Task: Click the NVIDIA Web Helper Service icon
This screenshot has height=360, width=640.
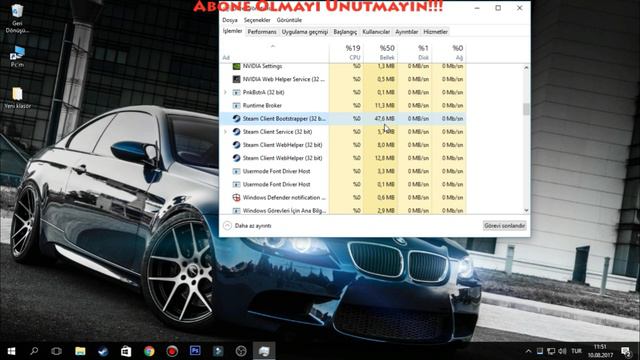Action: coord(236,79)
